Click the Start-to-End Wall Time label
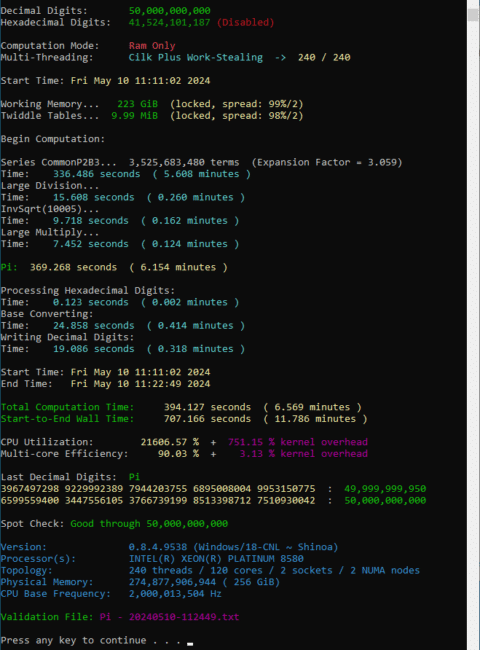 click(67, 419)
